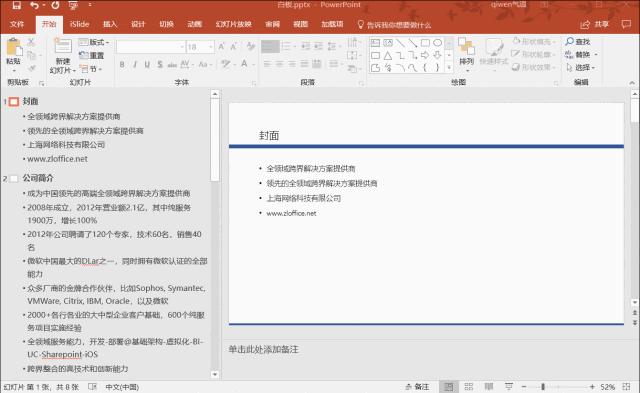The height and width of the screenshot is (393, 640).
Task: Switch to the Slide Show (幻灯片放映) tab
Action: (x=233, y=24)
